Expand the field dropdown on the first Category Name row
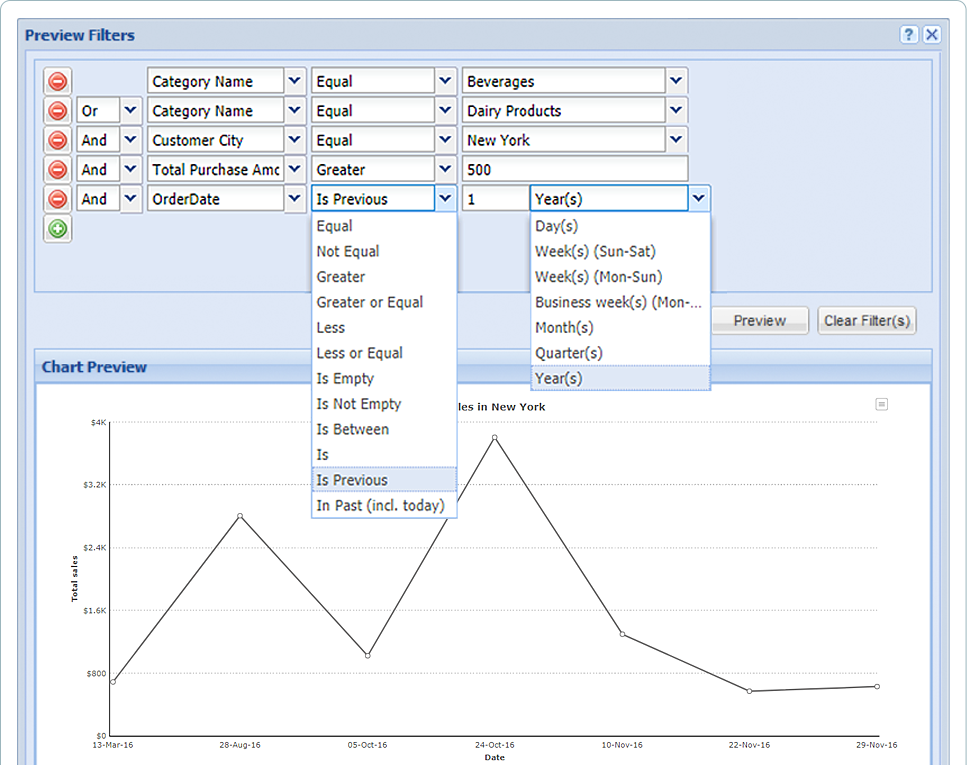This screenshot has height=765, width=967. point(295,81)
